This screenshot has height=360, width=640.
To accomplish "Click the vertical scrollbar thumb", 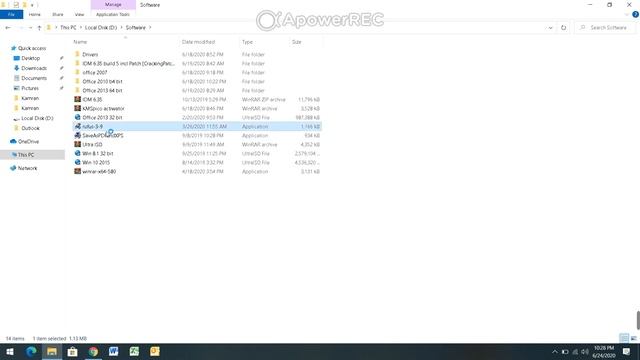I will pyautogui.click(x=638, y=320).
